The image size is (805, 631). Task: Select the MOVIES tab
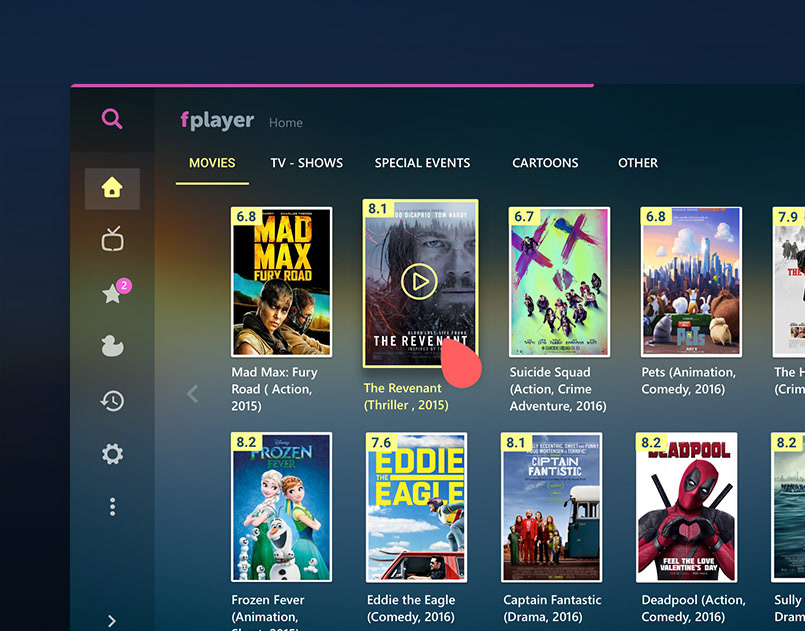click(212, 163)
